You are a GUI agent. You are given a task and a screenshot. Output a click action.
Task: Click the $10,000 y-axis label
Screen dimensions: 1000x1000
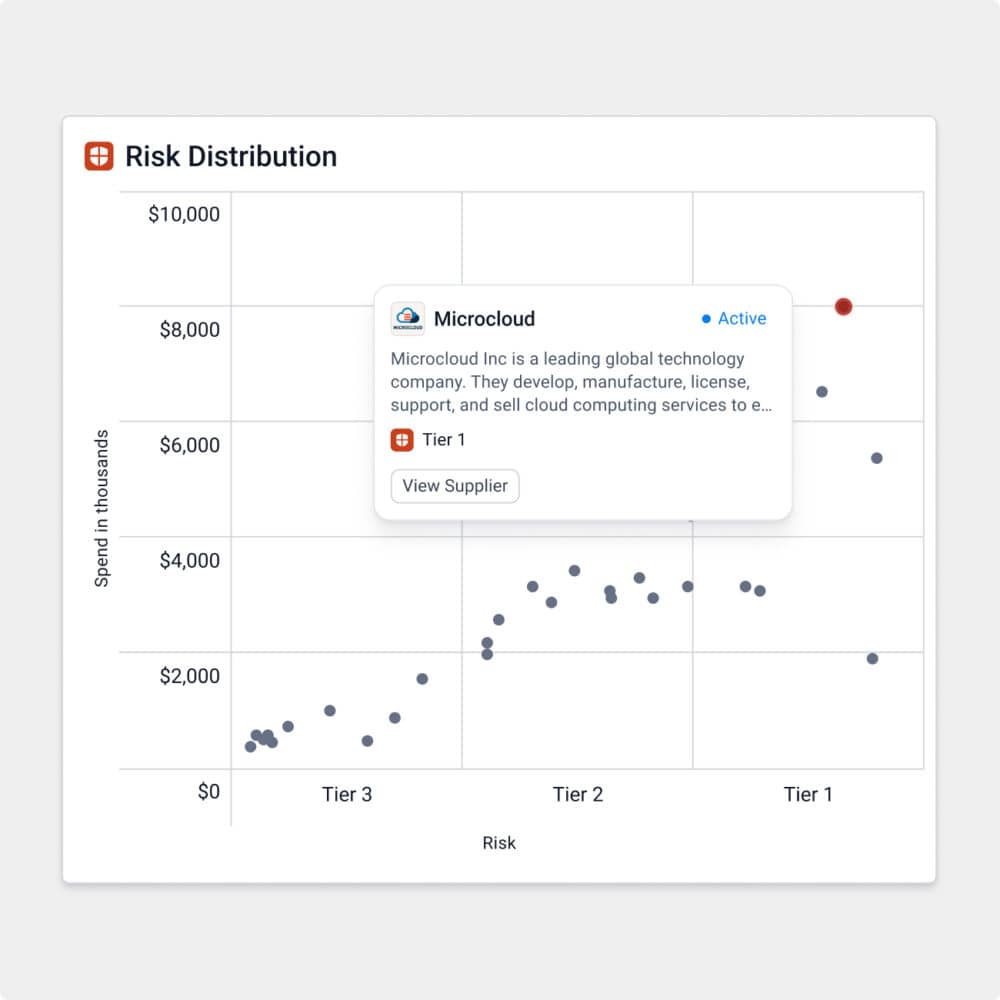[x=184, y=214]
